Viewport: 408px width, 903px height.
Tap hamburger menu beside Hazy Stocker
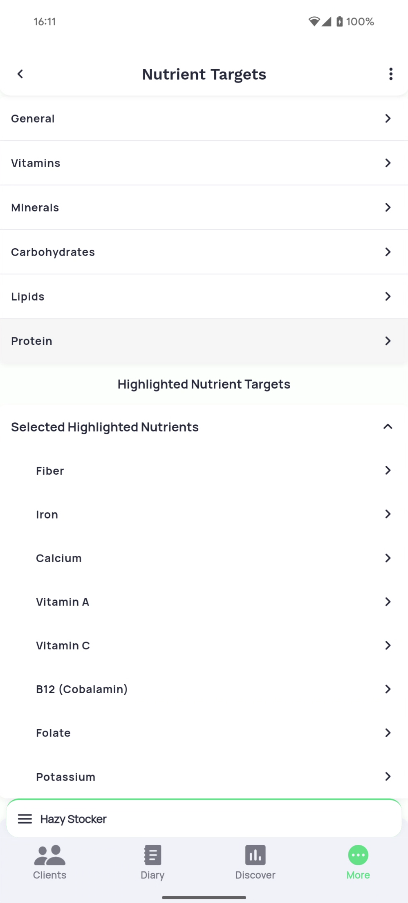click(x=25, y=819)
